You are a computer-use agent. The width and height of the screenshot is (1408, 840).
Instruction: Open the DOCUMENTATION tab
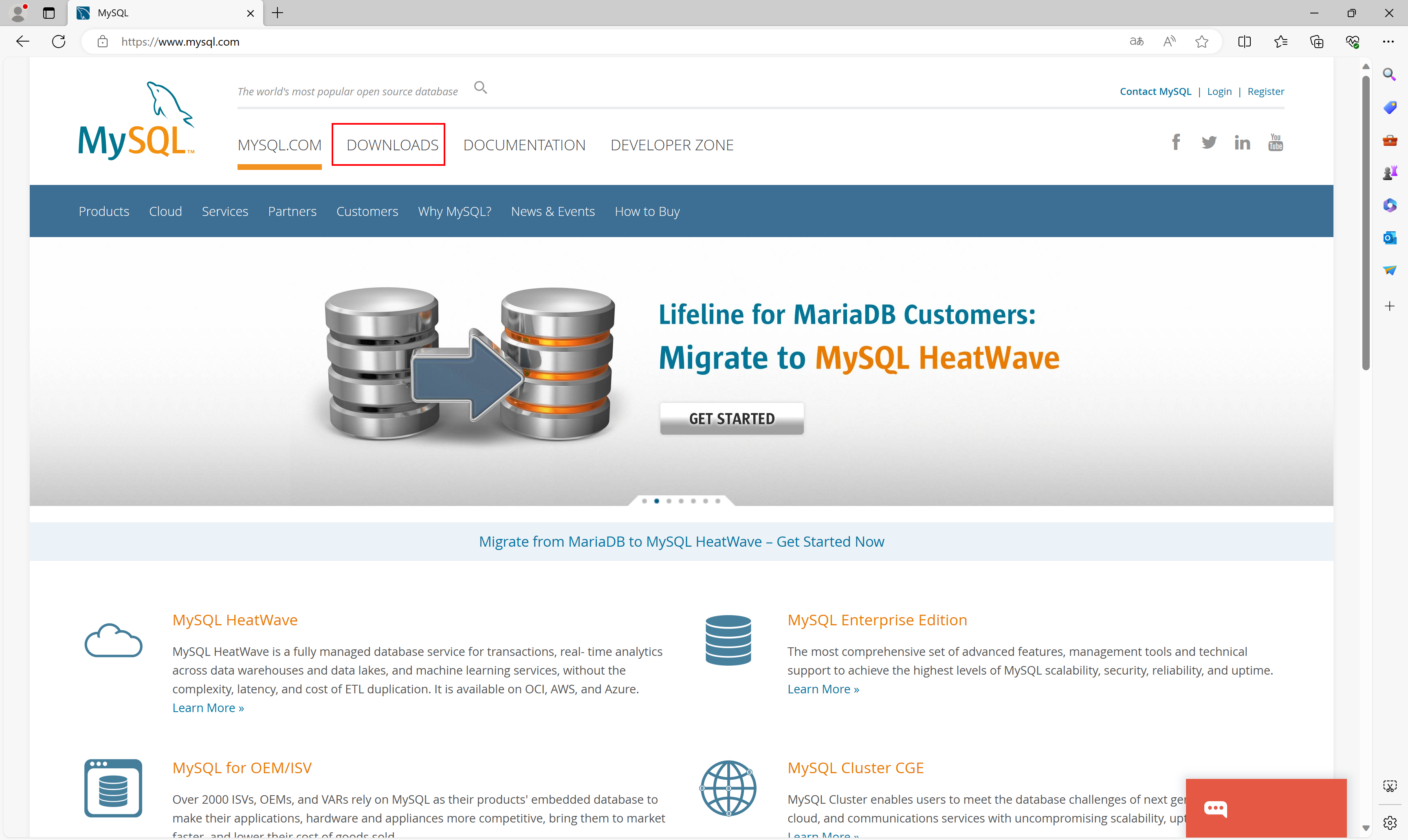(524, 145)
